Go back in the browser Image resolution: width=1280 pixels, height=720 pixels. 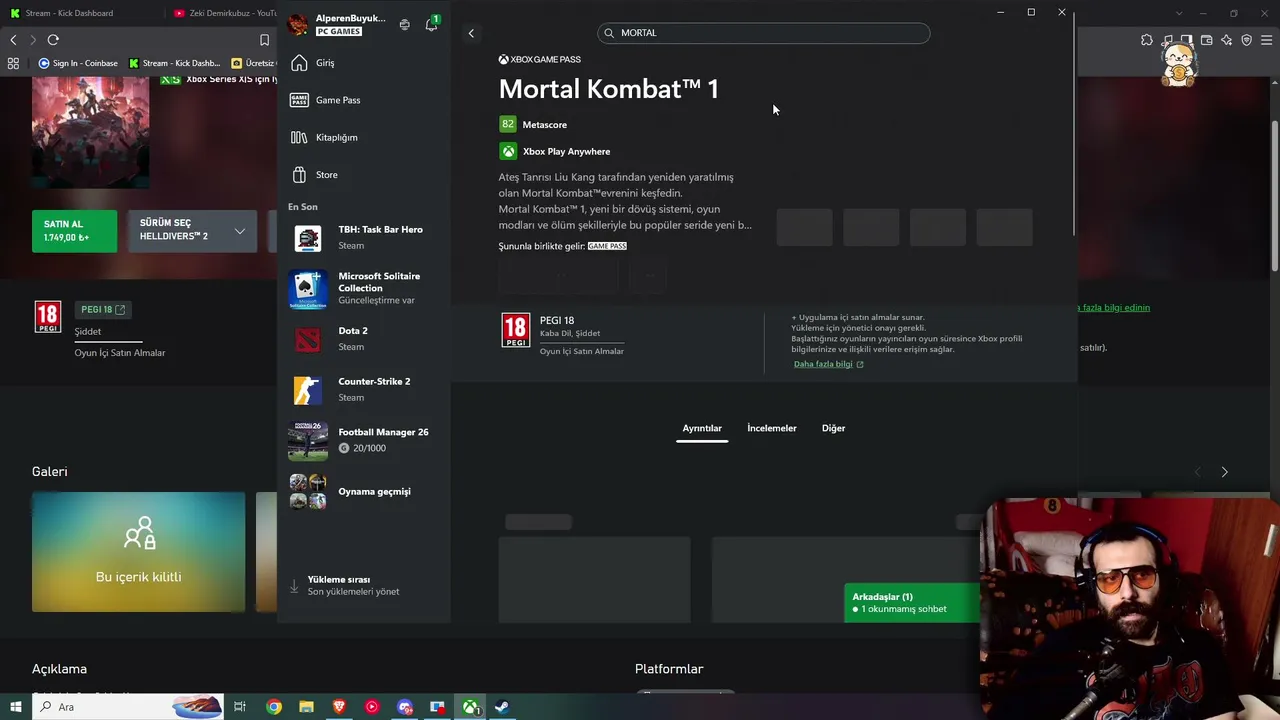tap(13, 40)
